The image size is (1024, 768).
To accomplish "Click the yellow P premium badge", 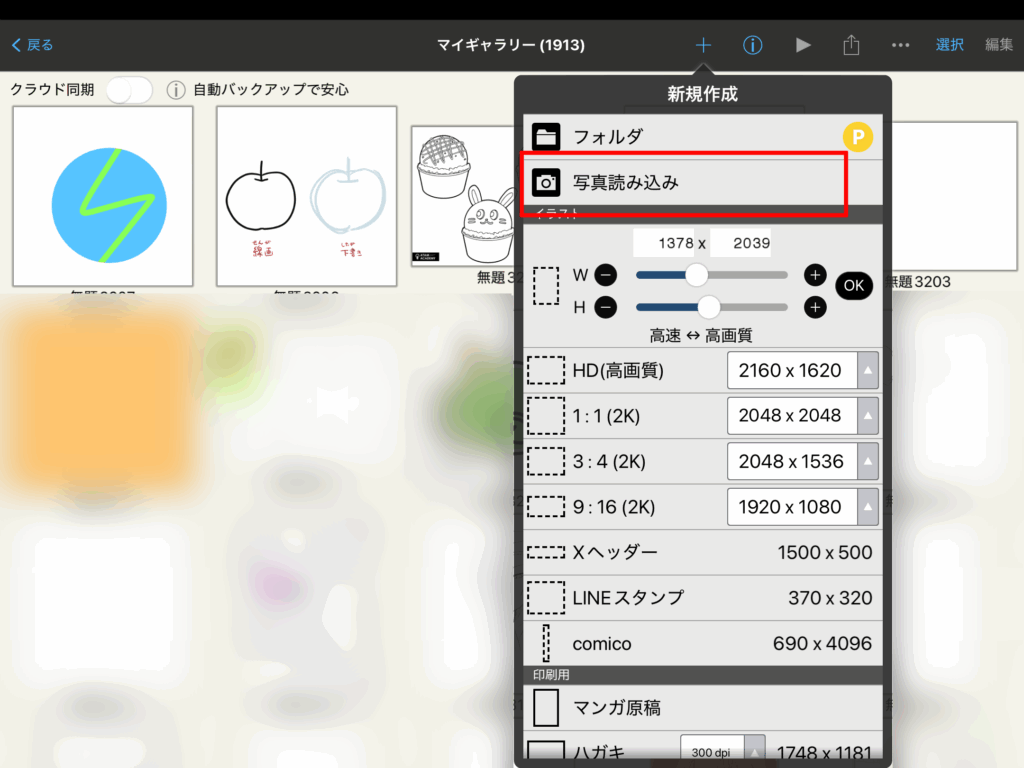I will [857, 136].
